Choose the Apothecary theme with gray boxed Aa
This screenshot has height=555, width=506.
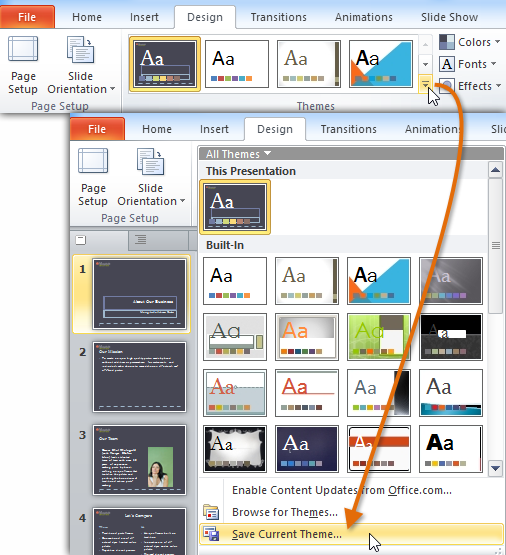(x=235, y=337)
